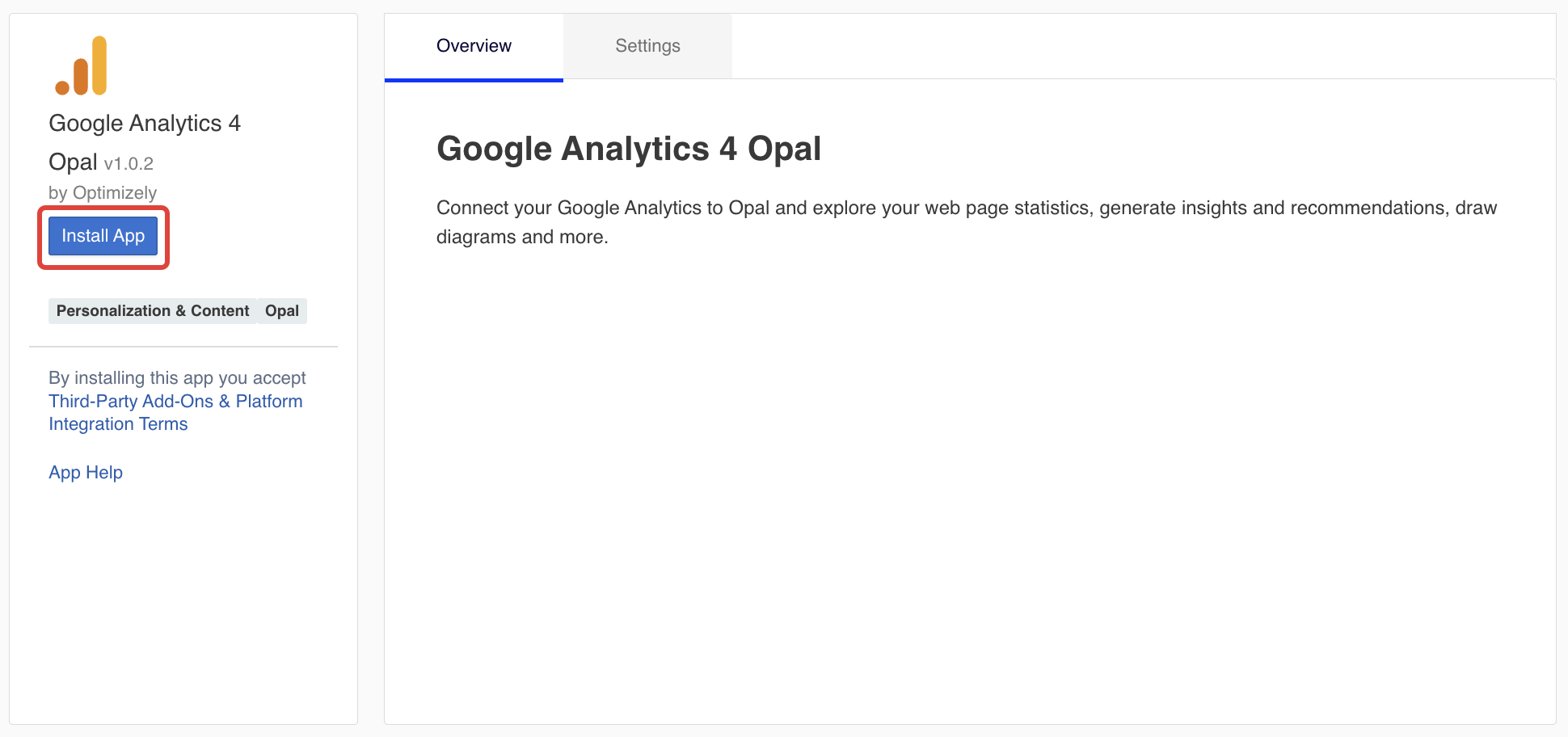The height and width of the screenshot is (737, 1568).
Task: View the app description text
Action: click(x=966, y=221)
